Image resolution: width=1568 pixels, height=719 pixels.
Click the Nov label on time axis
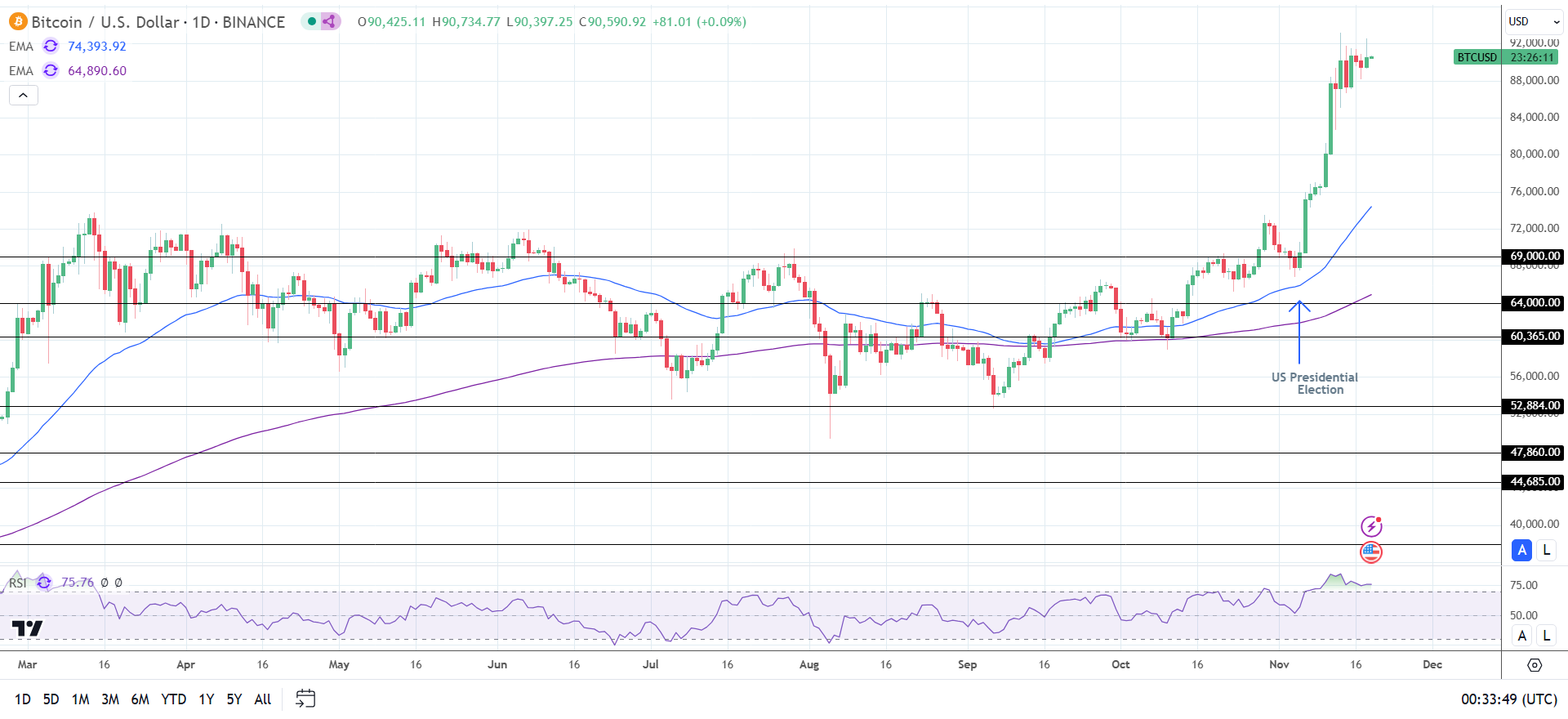(x=1279, y=664)
